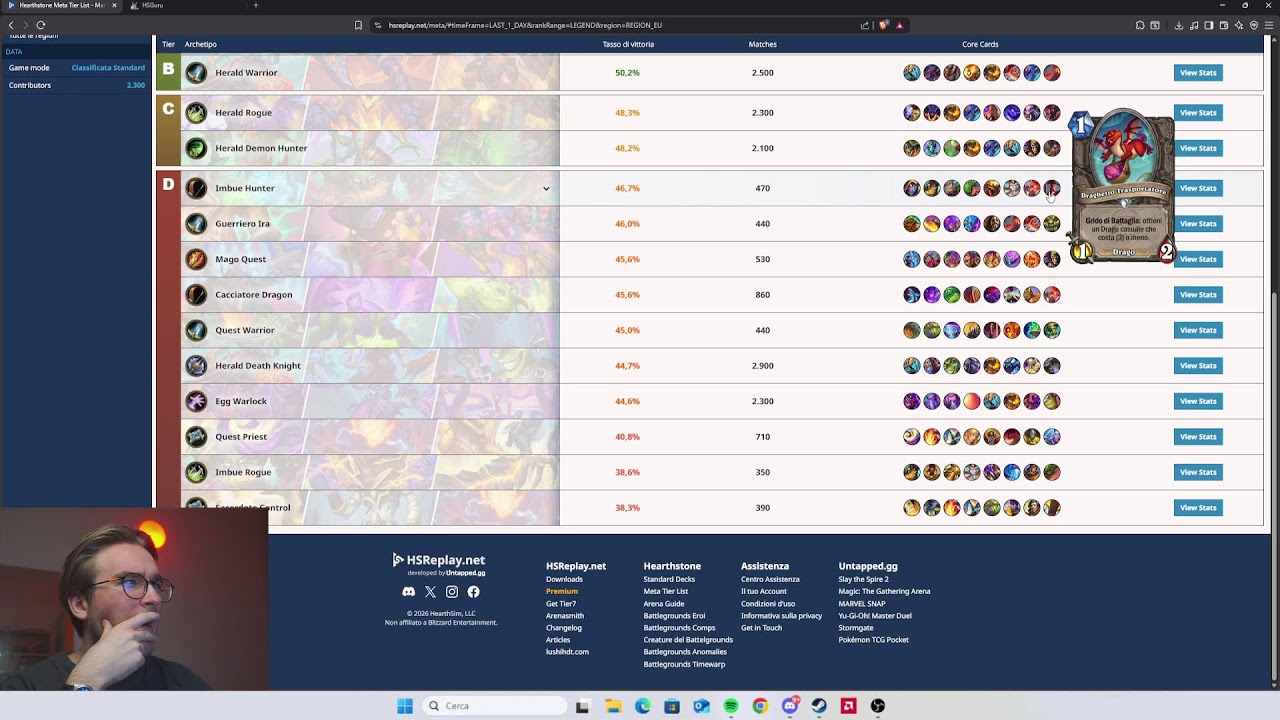Click the browser reload button

coord(41,25)
